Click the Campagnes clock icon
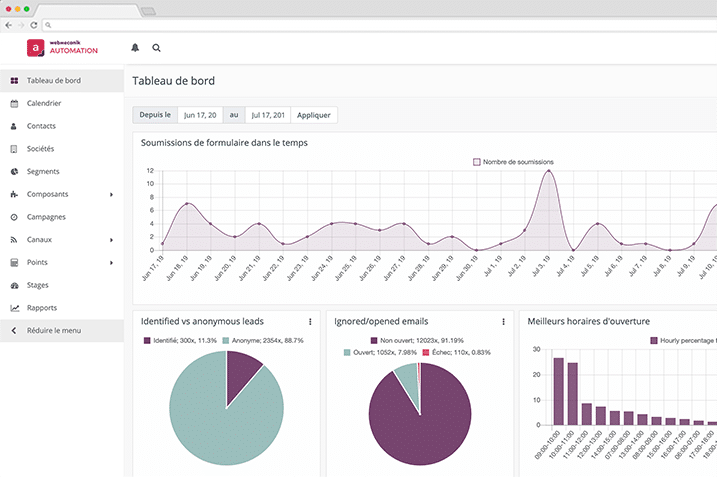The image size is (717, 477). [14, 217]
